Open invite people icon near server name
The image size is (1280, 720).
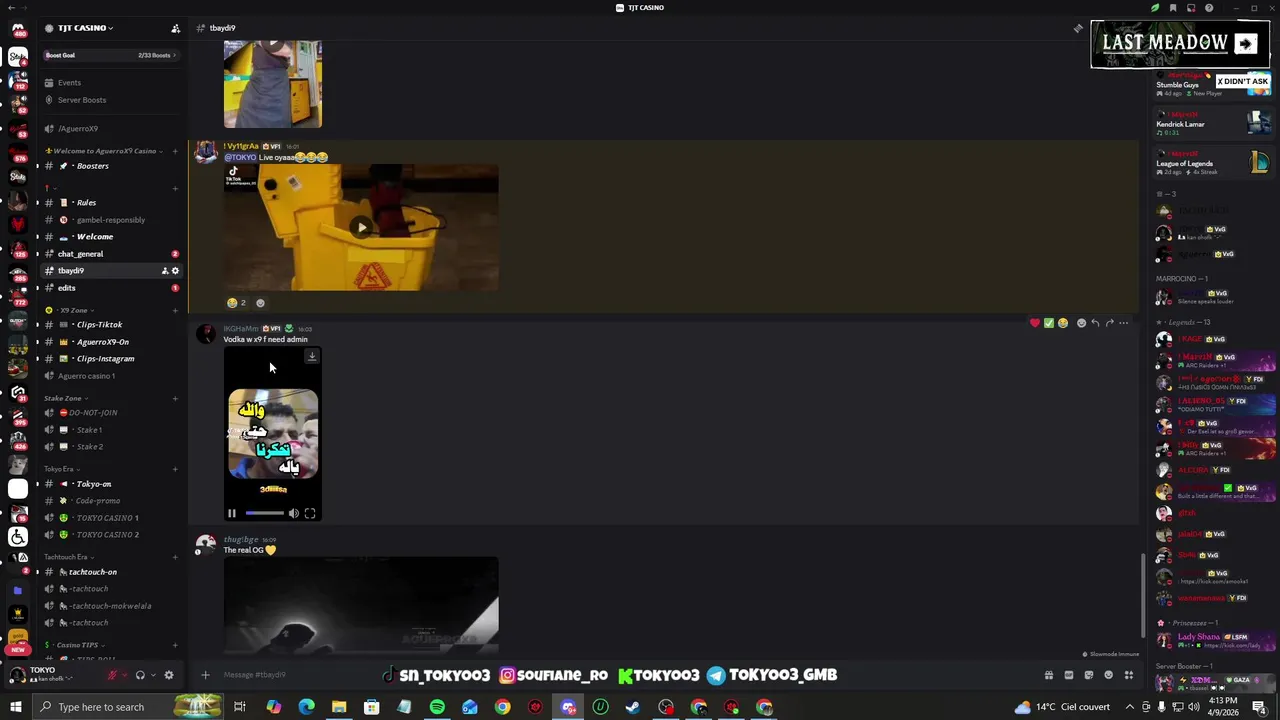coord(175,28)
